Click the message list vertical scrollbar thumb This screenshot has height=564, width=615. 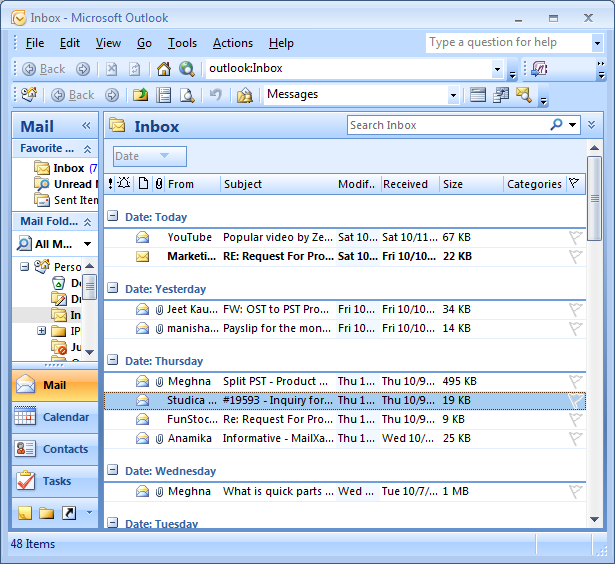pos(594,198)
